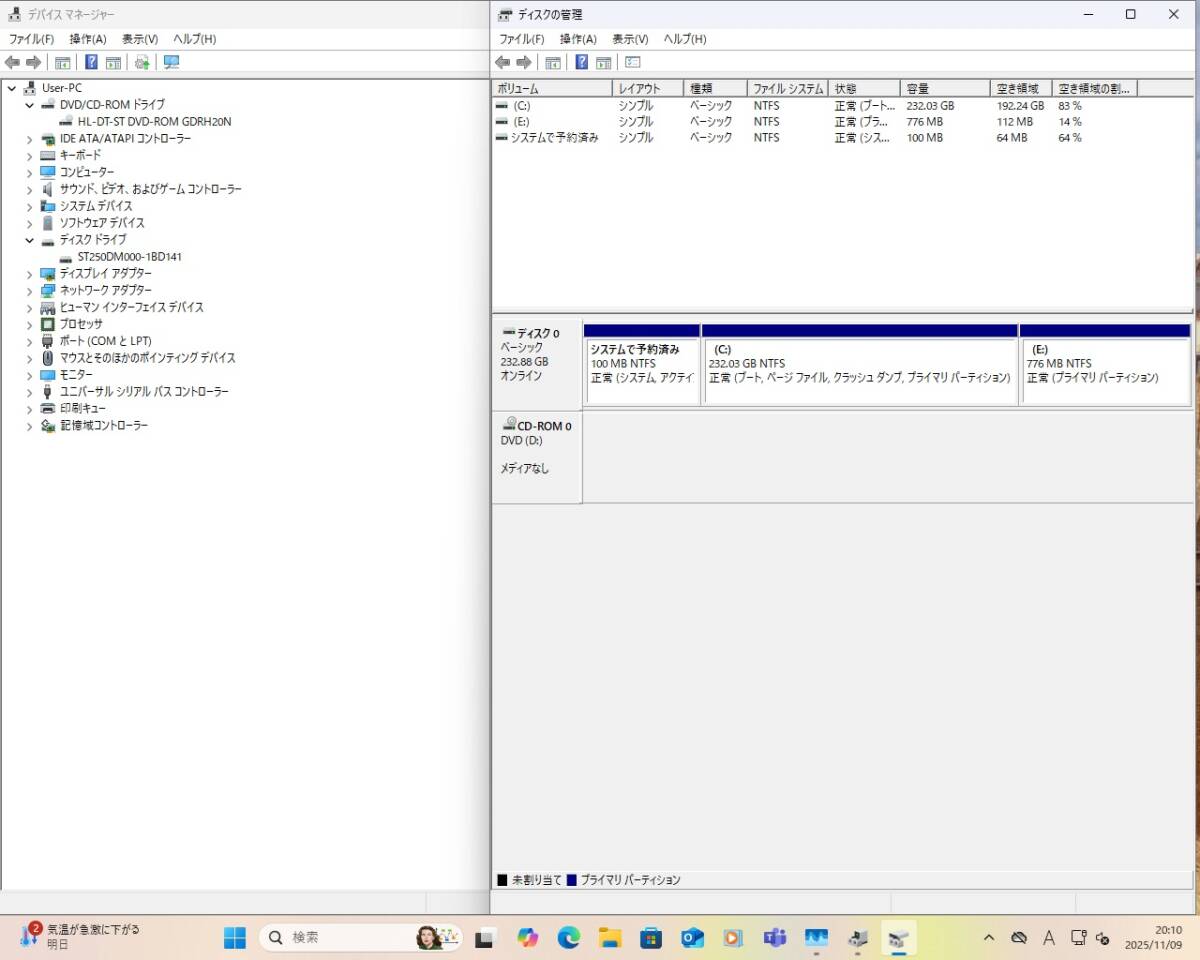Expand the ネットワーク アダプター tree node
Image resolution: width=1200 pixels, height=960 pixels.
29,290
